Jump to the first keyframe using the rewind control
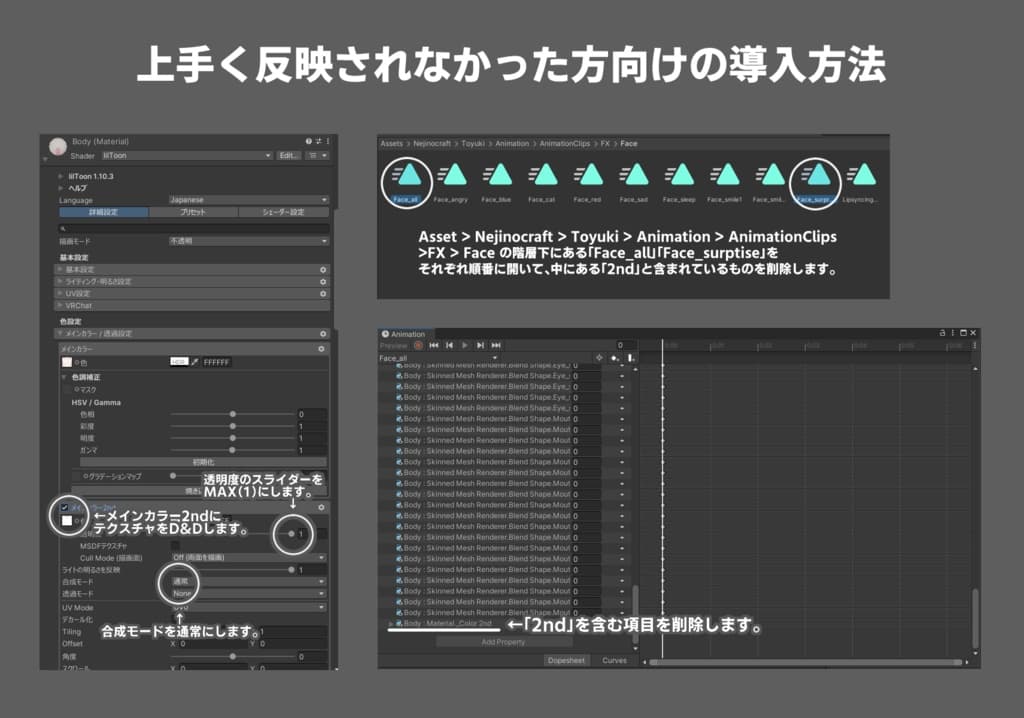This screenshot has width=1024, height=718. (x=434, y=344)
